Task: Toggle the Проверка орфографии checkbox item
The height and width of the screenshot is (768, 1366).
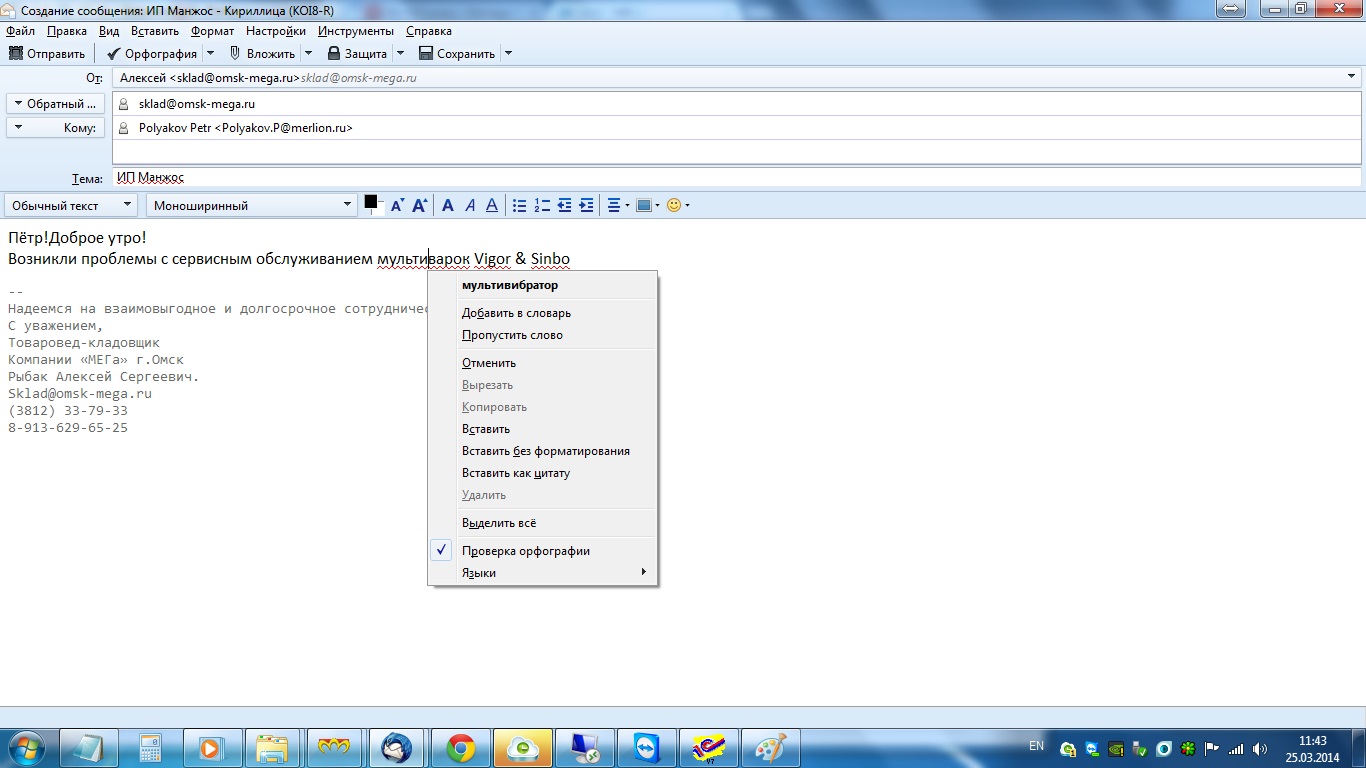Action: click(543, 551)
